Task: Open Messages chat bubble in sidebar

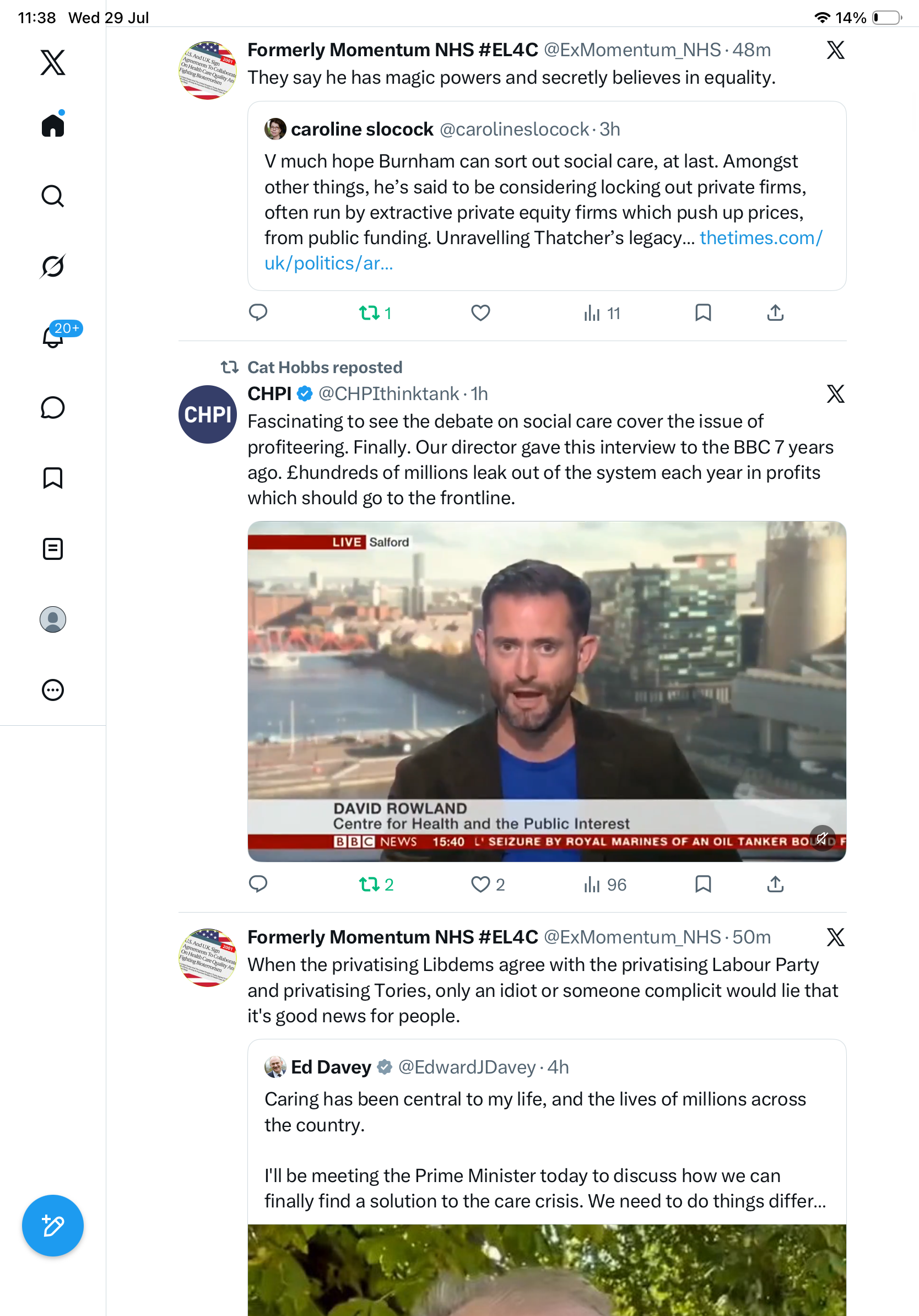Action: click(x=53, y=407)
